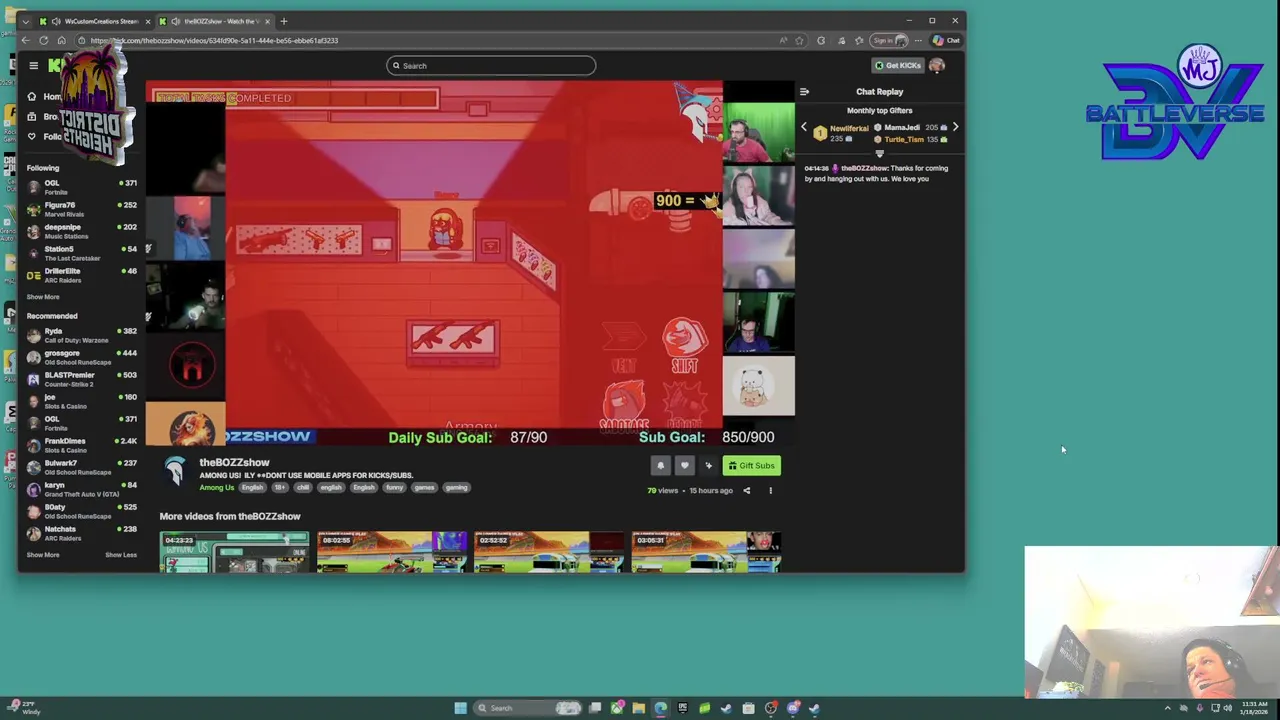1280x720 pixels.
Task: Click the Among Us category link
Action: [217, 487]
